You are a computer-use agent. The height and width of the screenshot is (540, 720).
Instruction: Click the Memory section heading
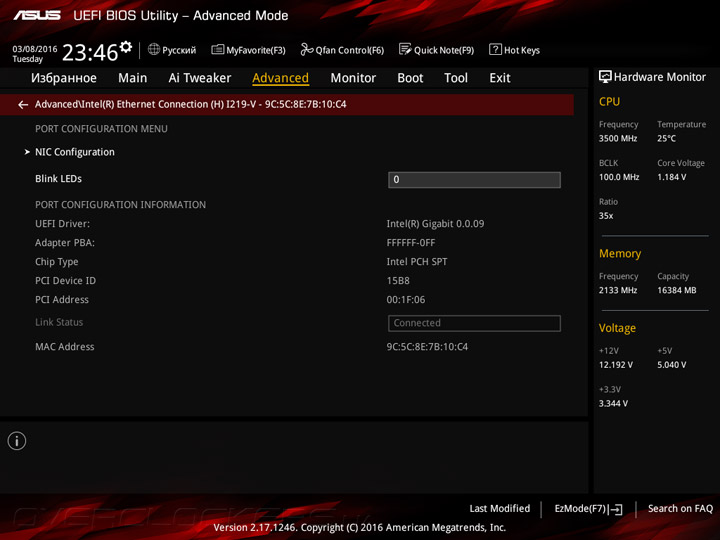[x=620, y=253]
